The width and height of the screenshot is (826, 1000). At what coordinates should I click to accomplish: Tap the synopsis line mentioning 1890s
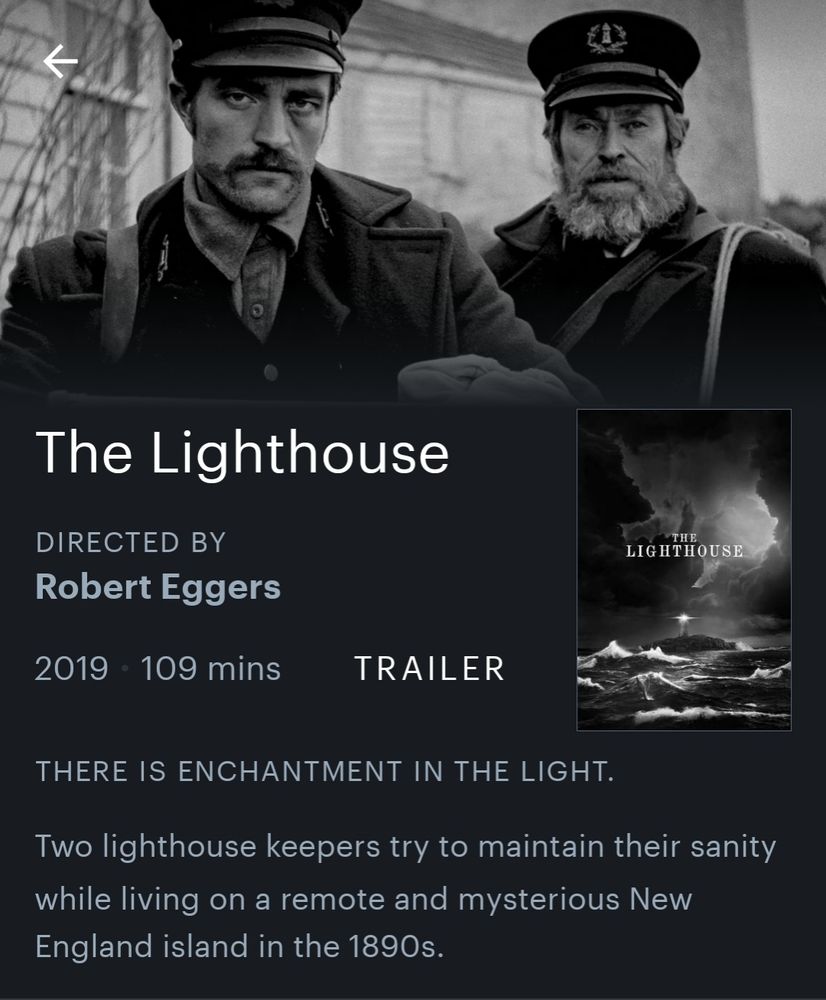[x=239, y=946]
